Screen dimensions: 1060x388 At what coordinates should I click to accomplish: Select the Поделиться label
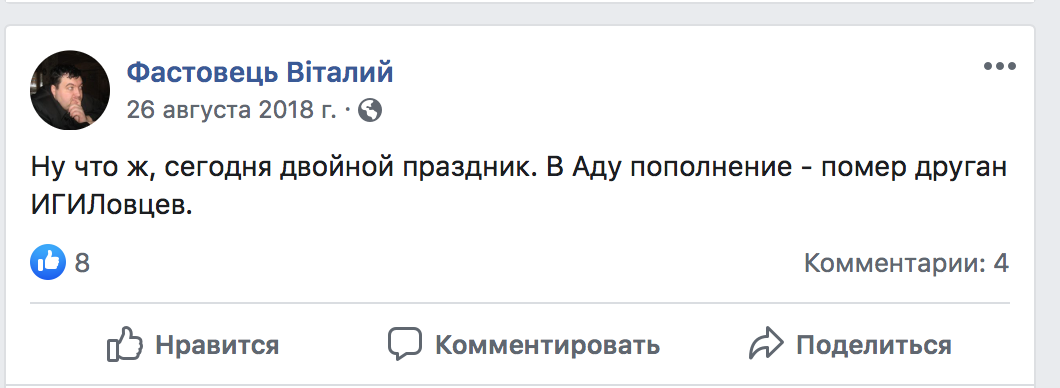click(x=873, y=345)
